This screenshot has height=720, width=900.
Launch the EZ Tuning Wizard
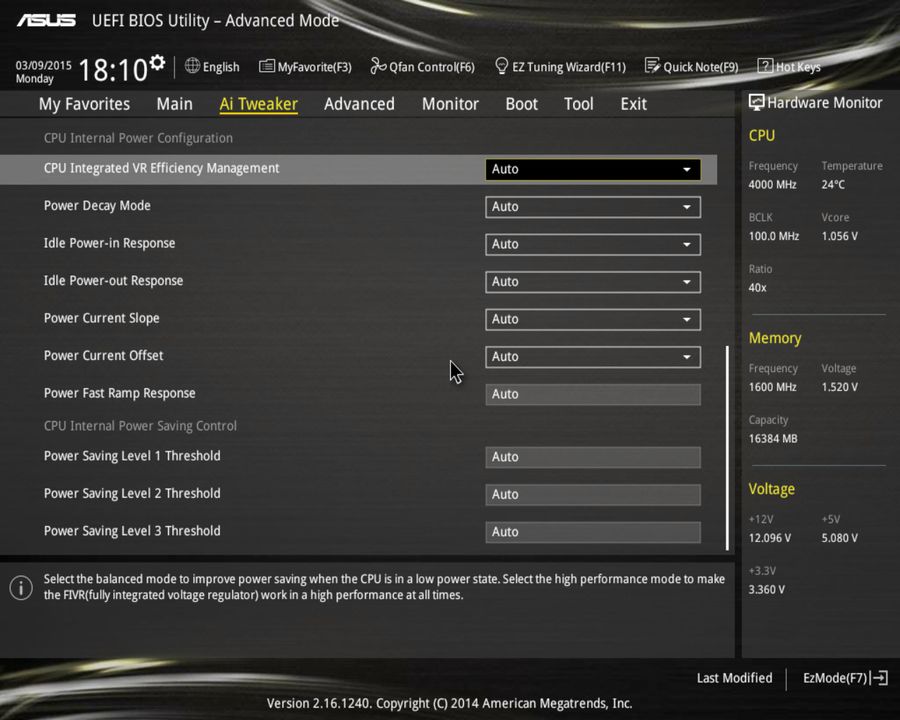click(560, 66)
